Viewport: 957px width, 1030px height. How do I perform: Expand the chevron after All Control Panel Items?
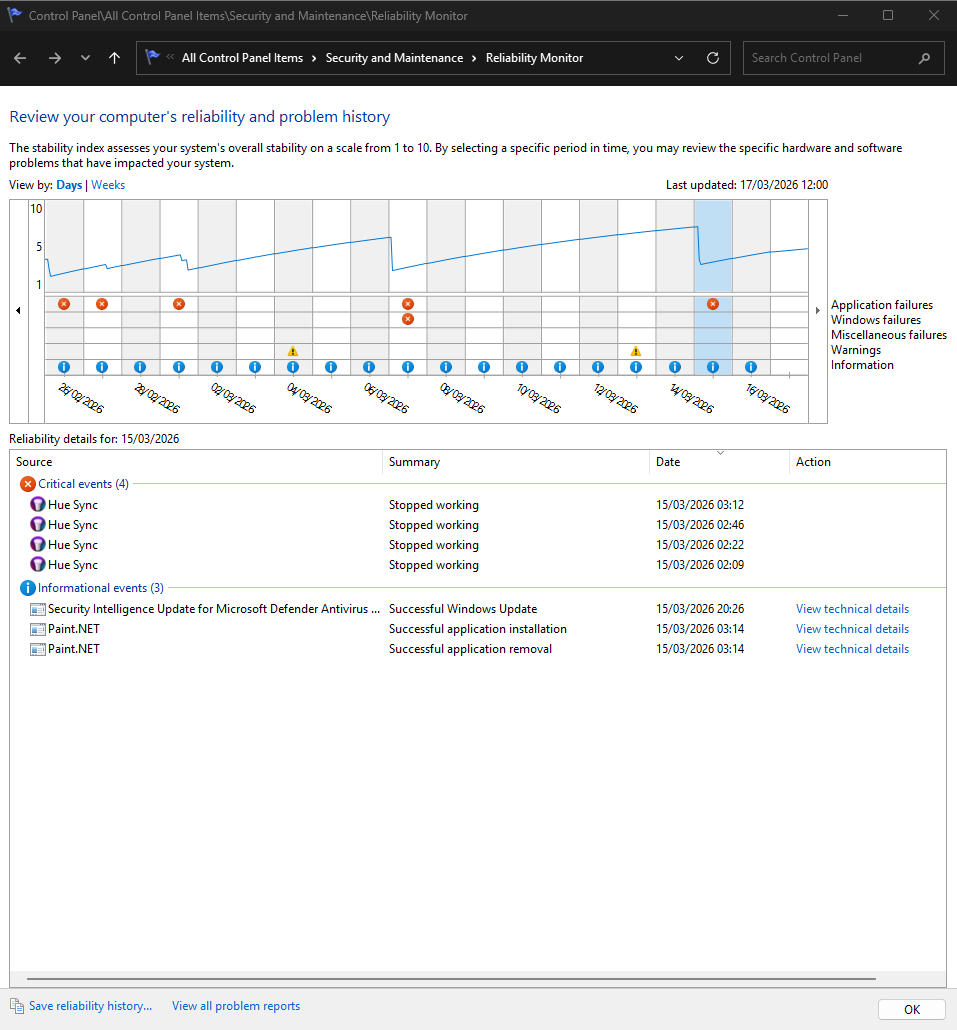pyautogui.click(x=314, y=58)
